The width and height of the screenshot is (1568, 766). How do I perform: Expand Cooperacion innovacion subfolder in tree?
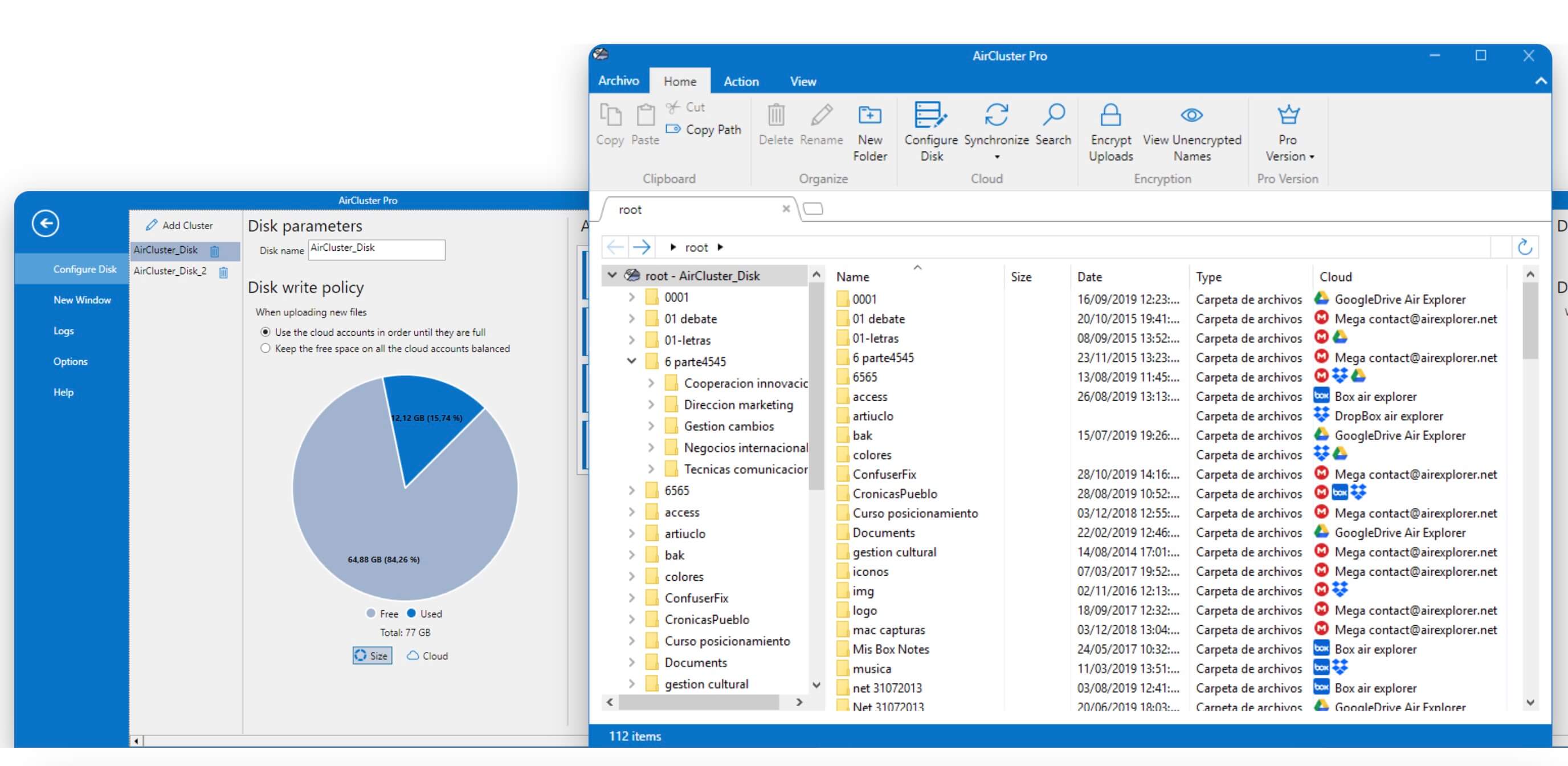651,384
